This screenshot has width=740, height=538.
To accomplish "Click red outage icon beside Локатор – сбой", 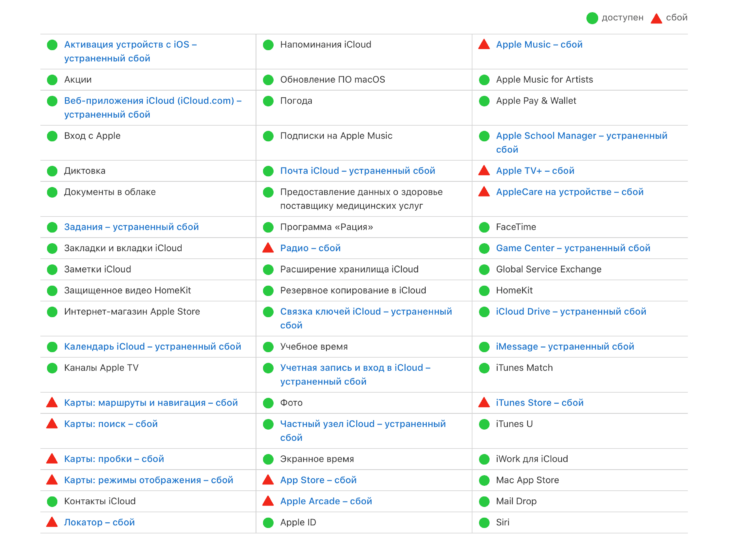I will coord(52,522).
